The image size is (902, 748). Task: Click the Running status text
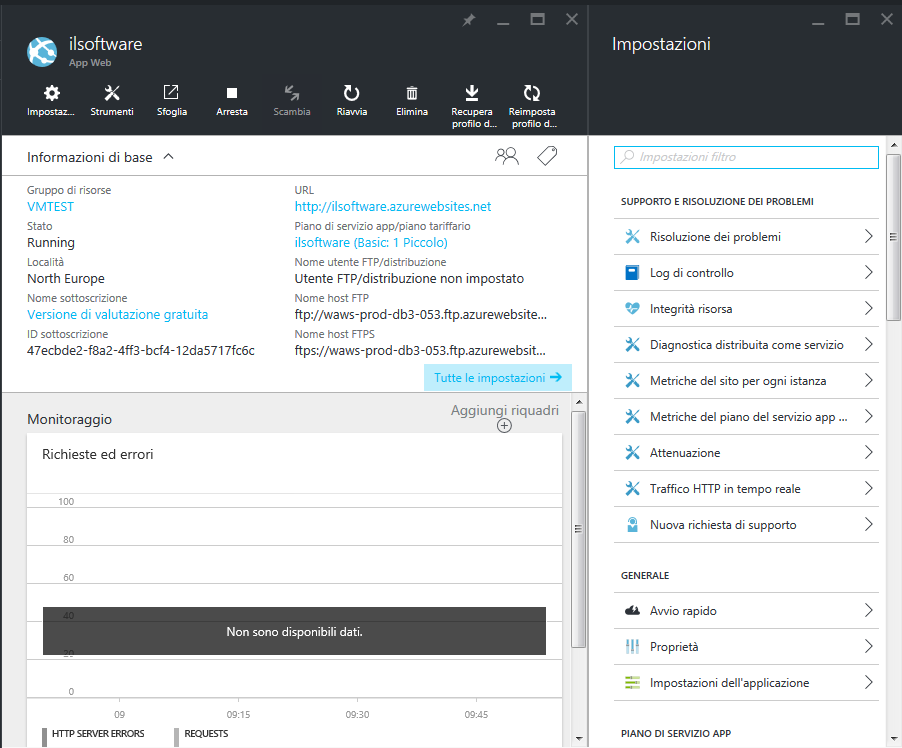point(51,243)
